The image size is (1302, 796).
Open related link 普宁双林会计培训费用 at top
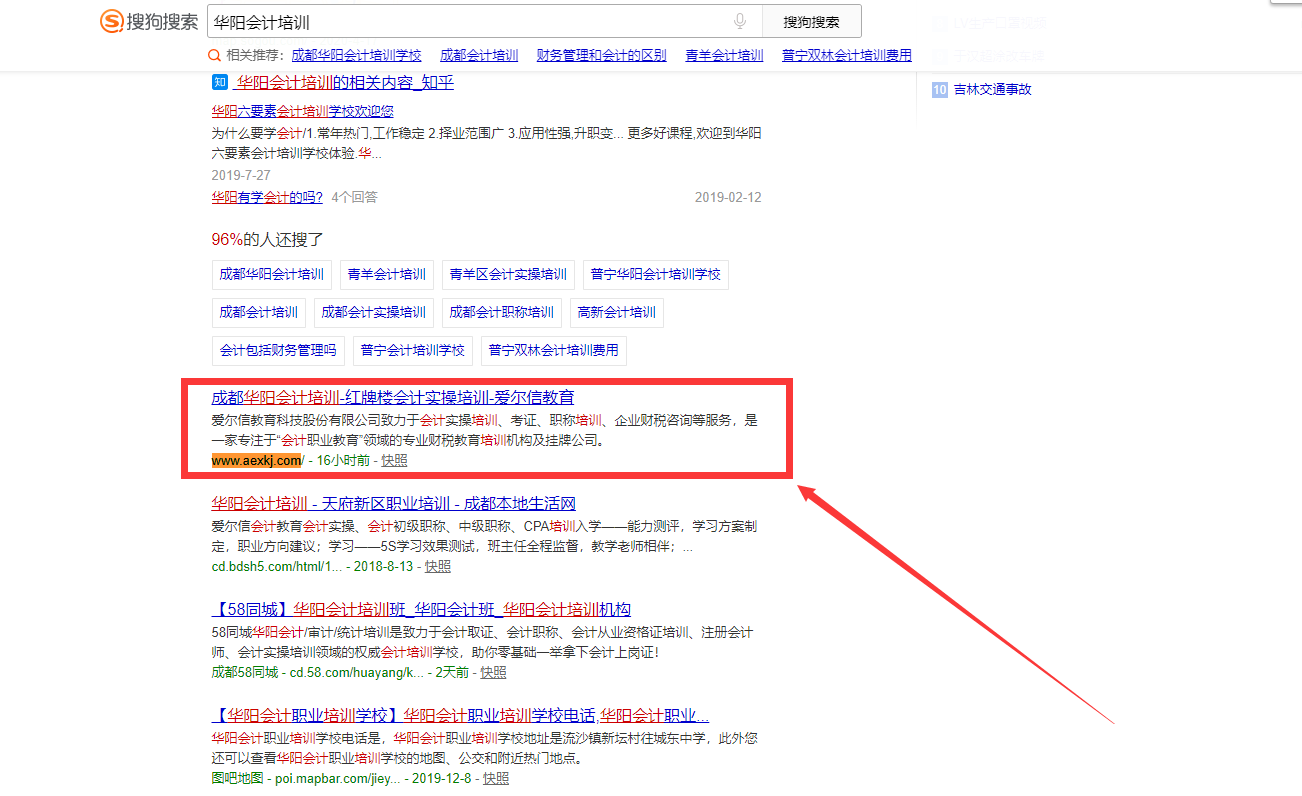[847, 56]
